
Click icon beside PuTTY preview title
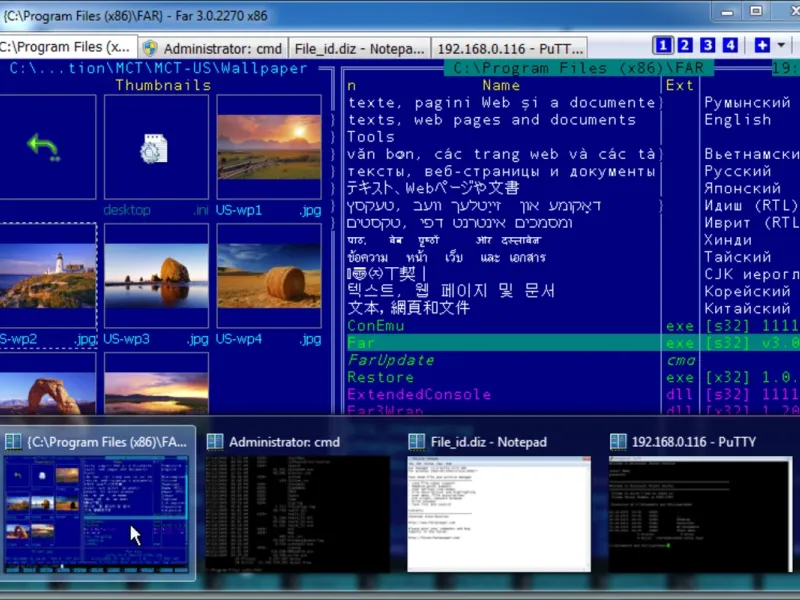click(x=618, y=442)
